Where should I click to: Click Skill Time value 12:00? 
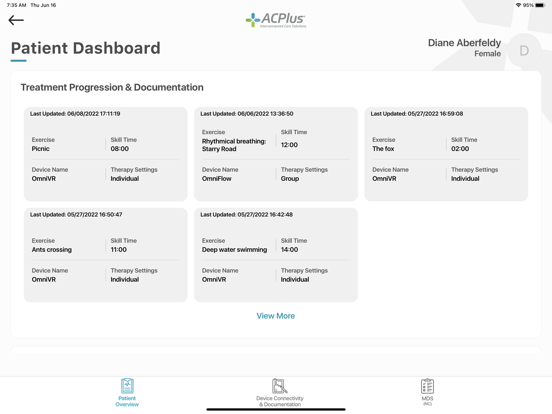point(289,145)
